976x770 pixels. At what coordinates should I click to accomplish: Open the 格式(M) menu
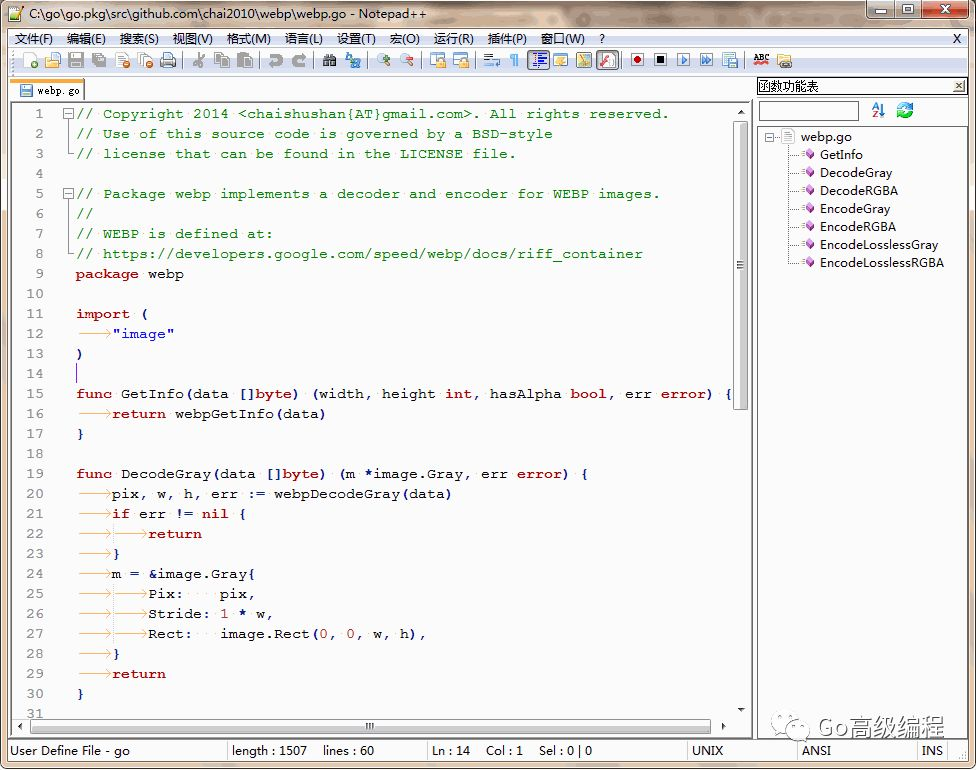coord(248,39)
